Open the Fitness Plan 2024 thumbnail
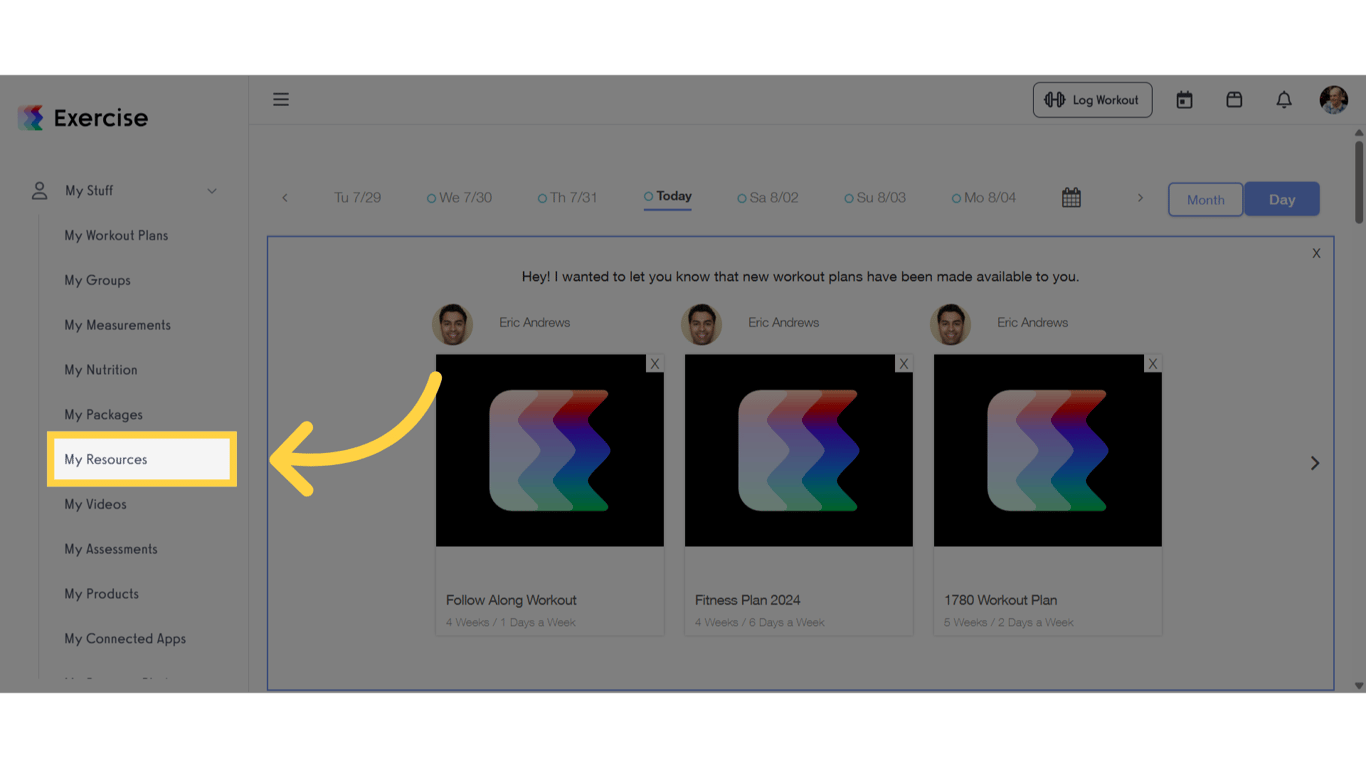 [x=799, y=450]
